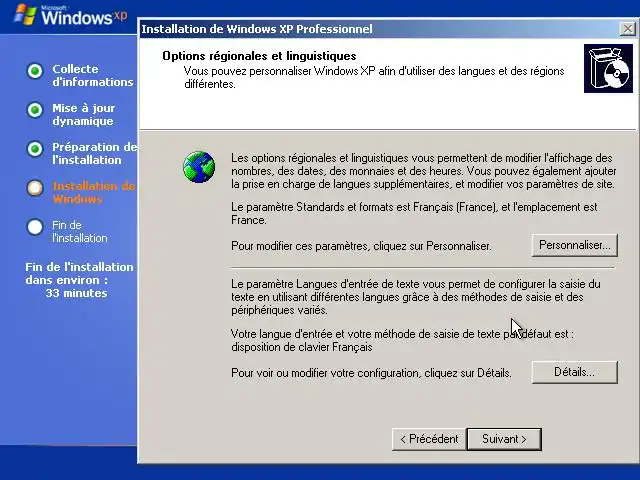Select the Collecte d'informations step label
Viewport: 640px width, 480px height.
pos(93,76)
